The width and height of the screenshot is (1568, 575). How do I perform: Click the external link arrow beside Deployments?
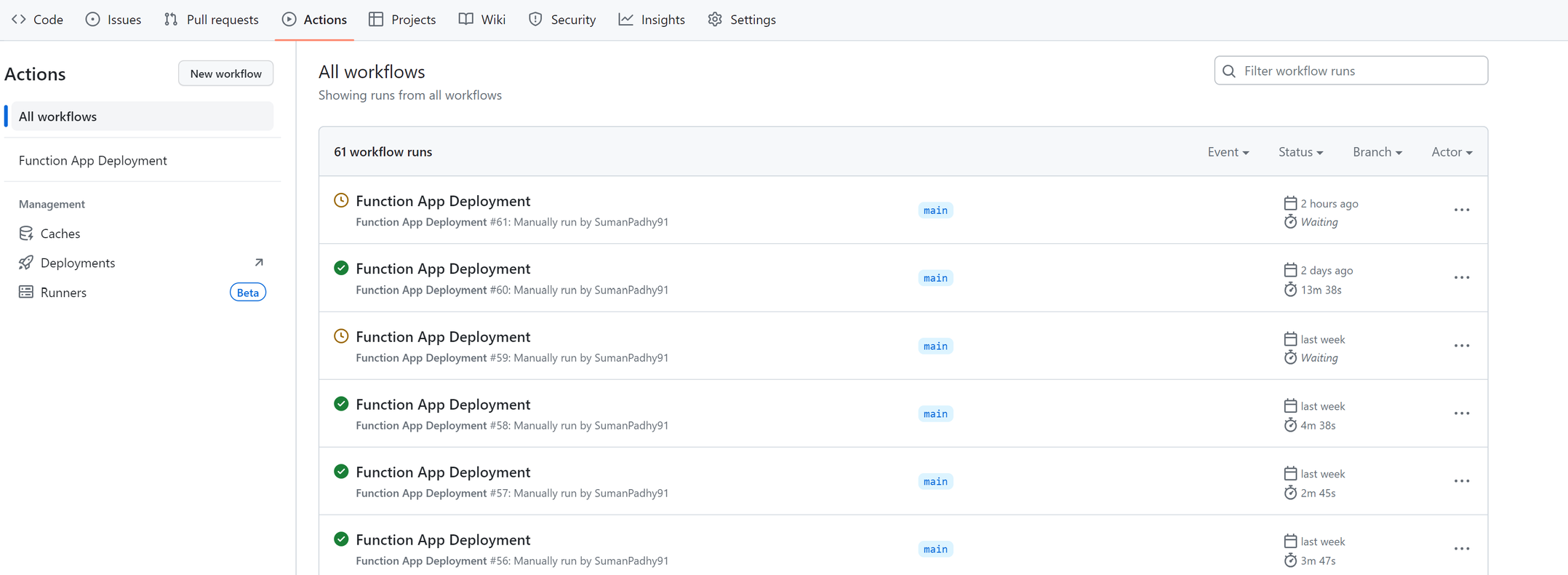point(258,263)
